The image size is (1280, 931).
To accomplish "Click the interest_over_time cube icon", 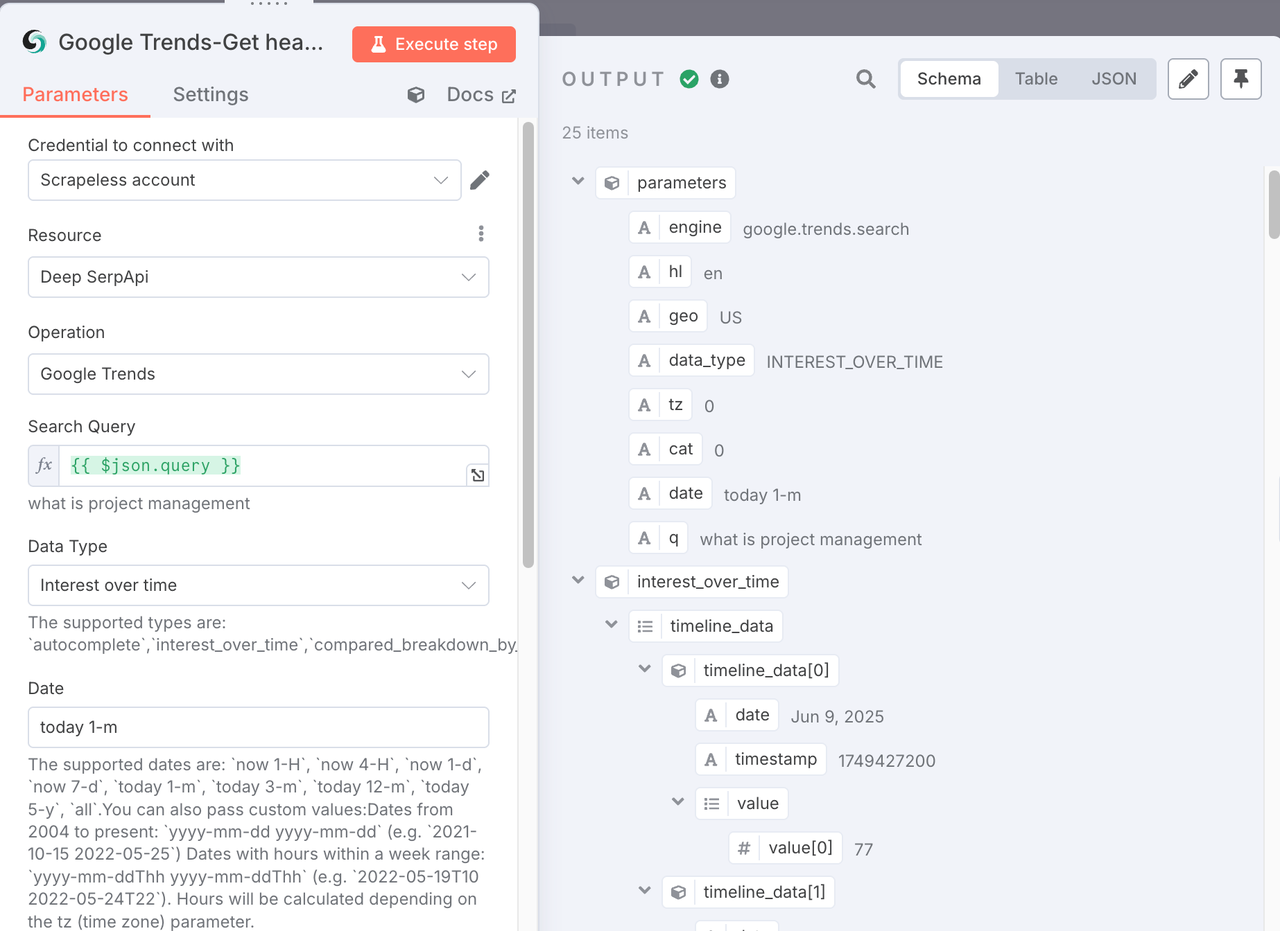I will [x=612, y=581].
